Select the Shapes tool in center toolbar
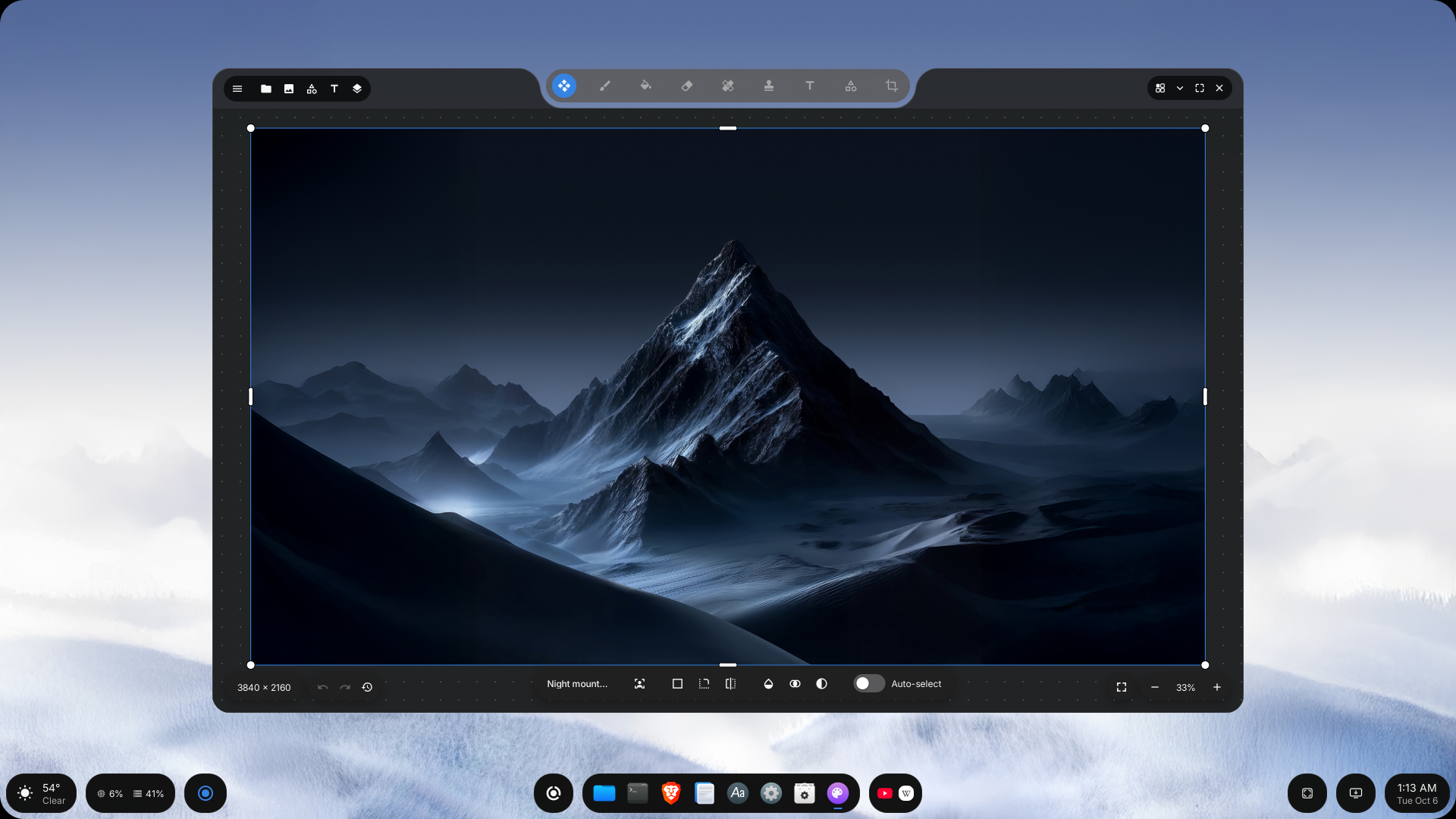Image resolution: width=1456 pixels, height=819 pixels. 851,86
